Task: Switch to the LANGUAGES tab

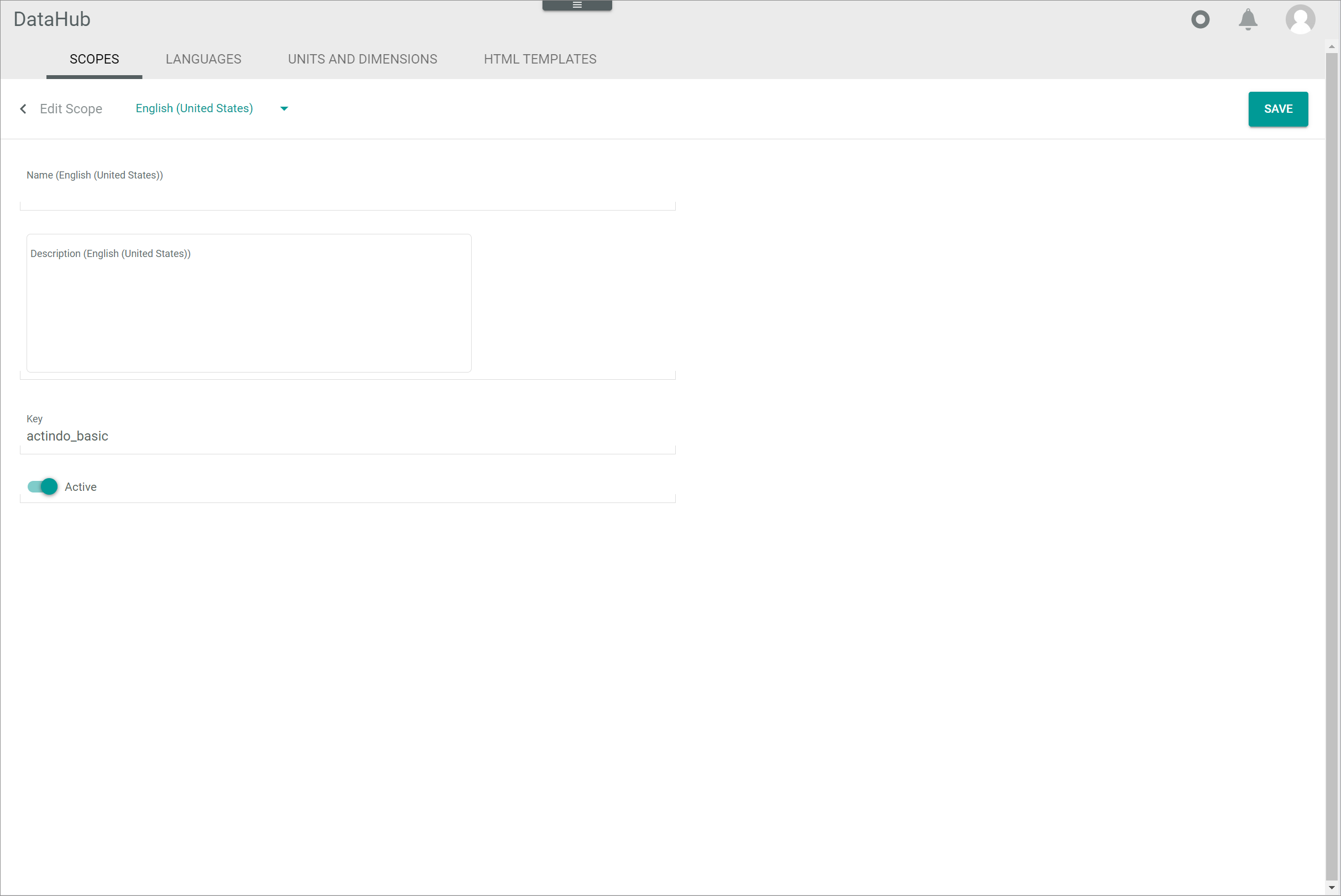Action: (203, 59)
